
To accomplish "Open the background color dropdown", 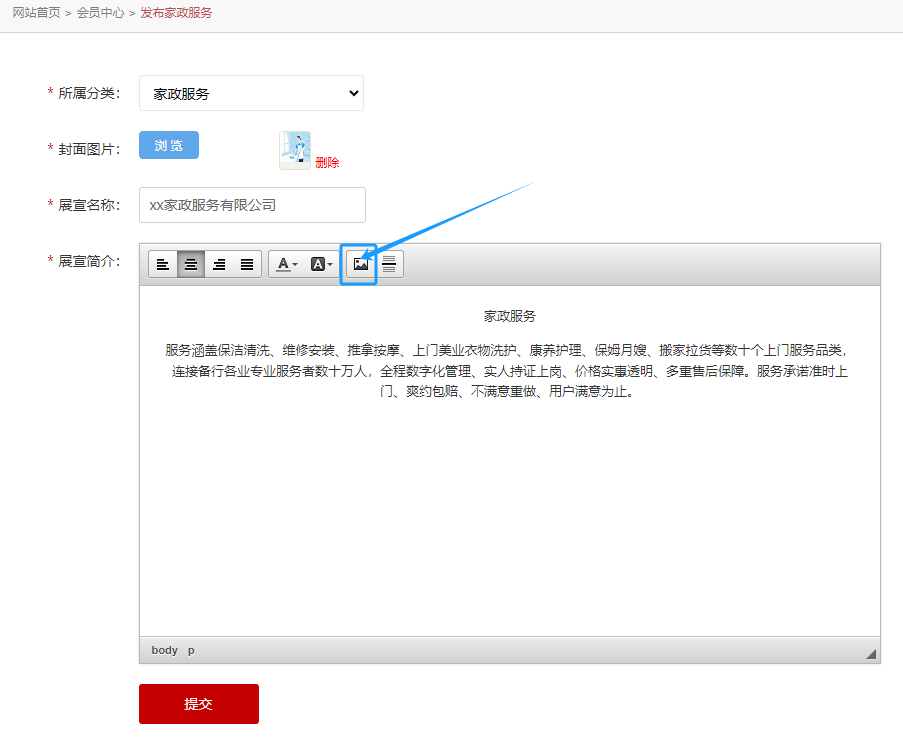I will 321,264.
